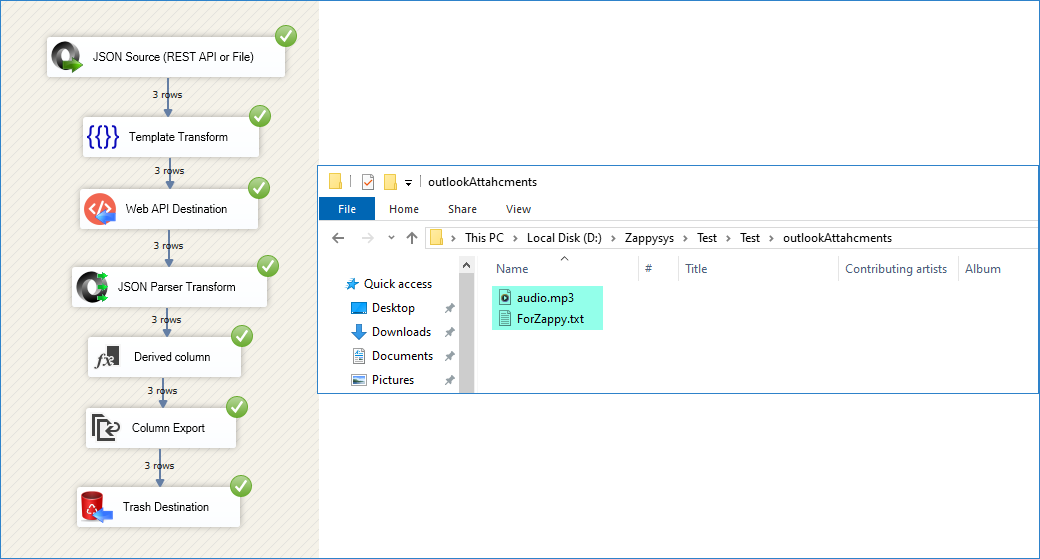Viewport: 1040px width, 559px height.
Task: Click the Back navigation arrow
Action: pos(338,238)
